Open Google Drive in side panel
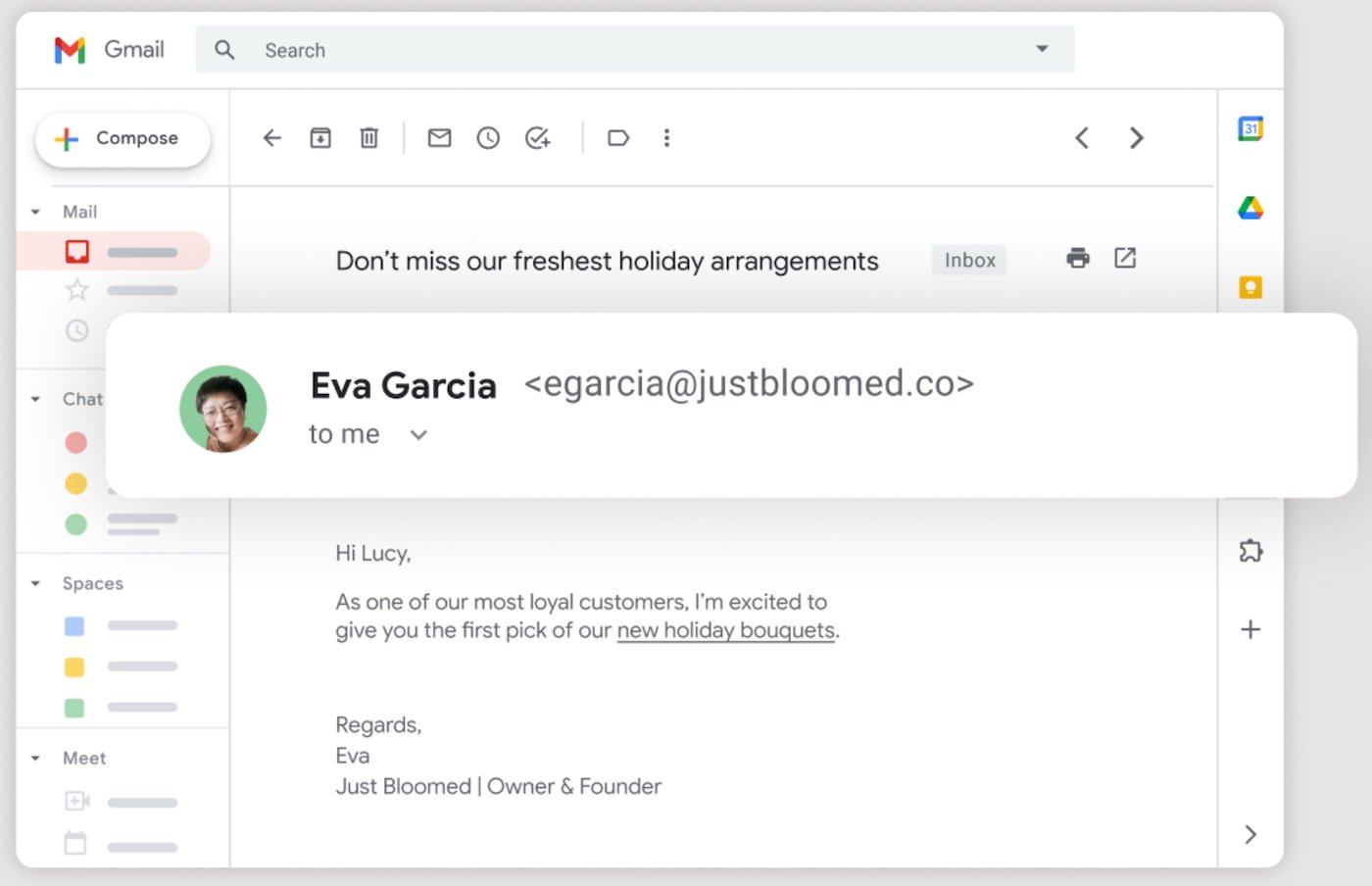This screenshot has height=886, width=1372. (x=1250, y=208)
